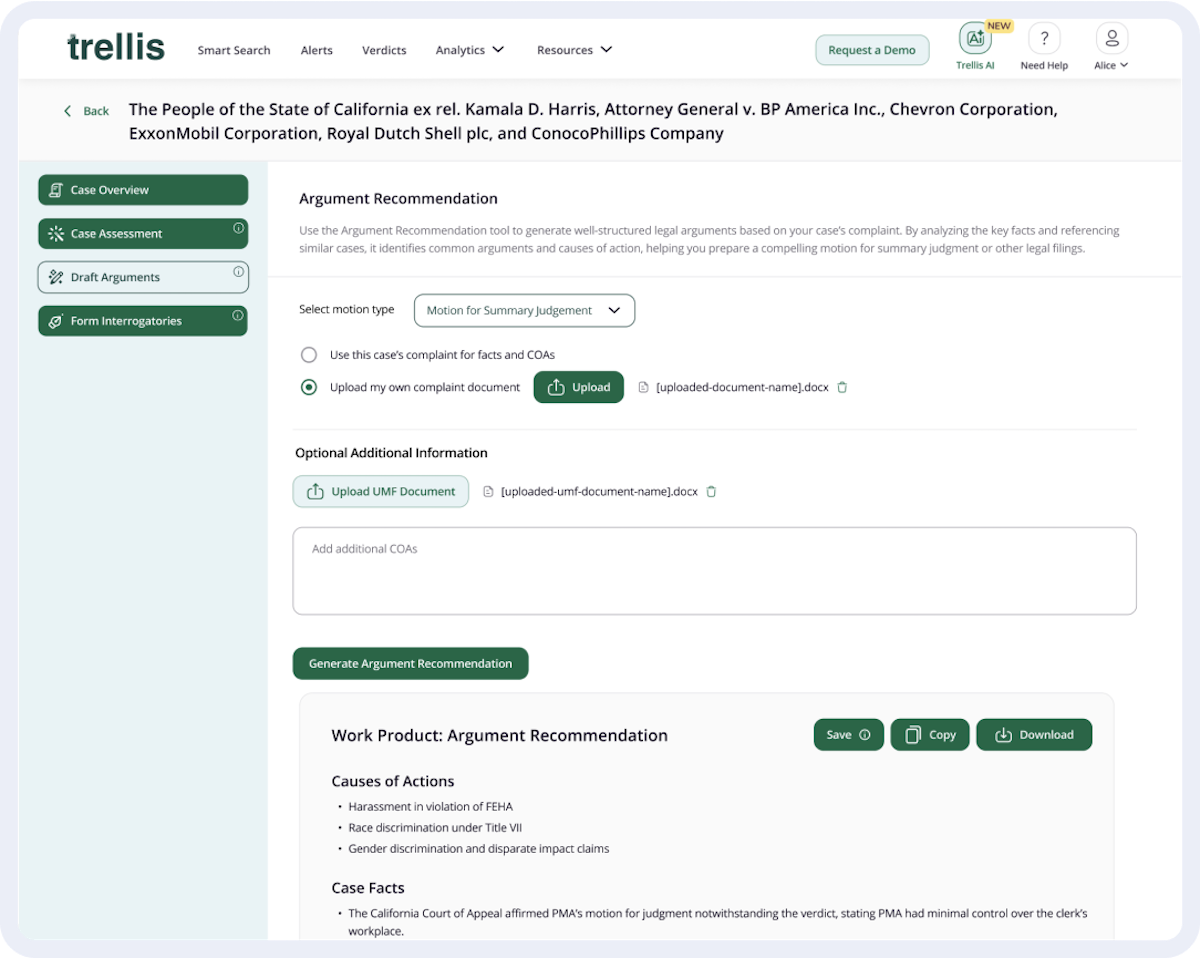Open the Motion for Summary Judgement dropdown
The image size is (1200, 958).
524,310
